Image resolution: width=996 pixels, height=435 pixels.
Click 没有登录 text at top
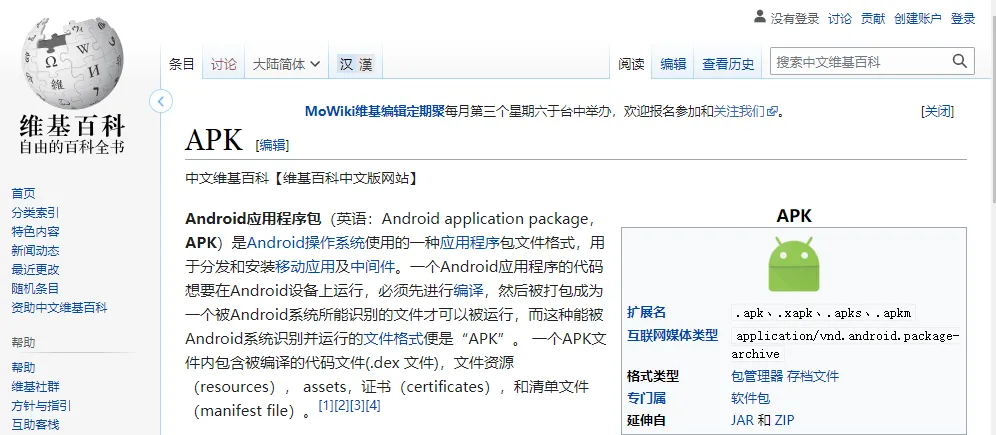(795, 19)
